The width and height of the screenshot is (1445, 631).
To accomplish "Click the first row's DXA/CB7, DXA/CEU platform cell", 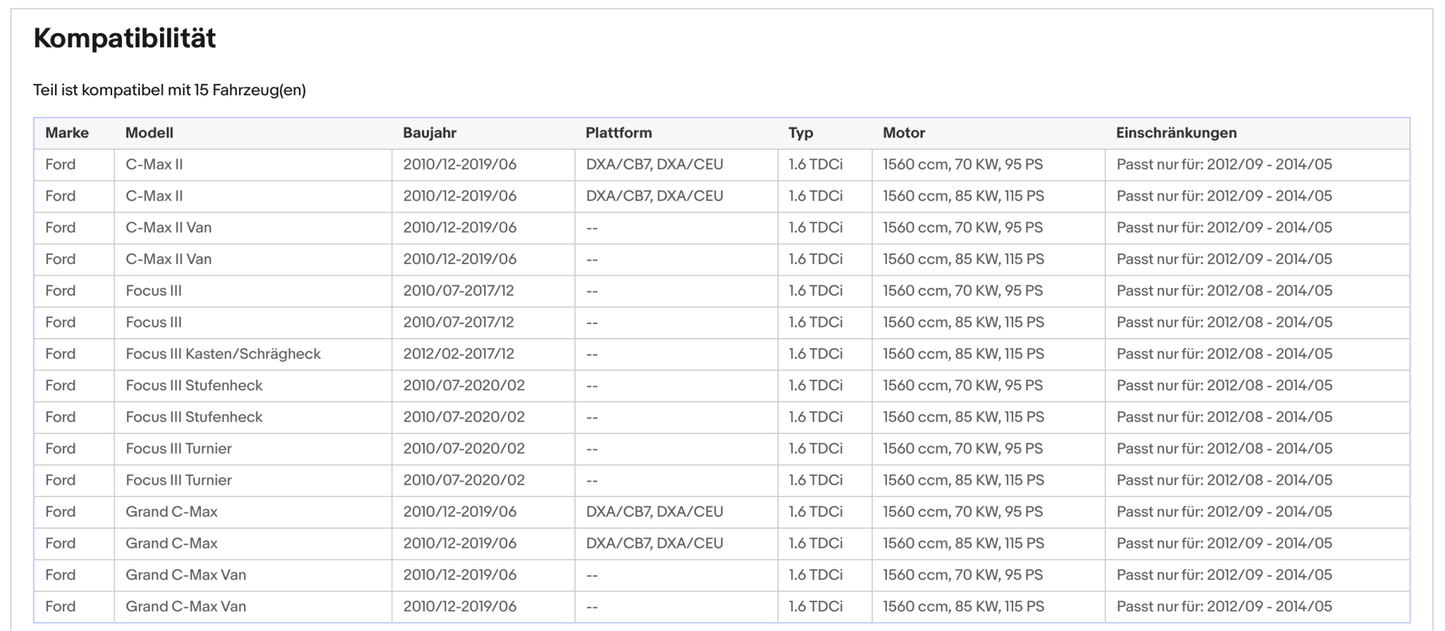I will click(x=654, y=164).
